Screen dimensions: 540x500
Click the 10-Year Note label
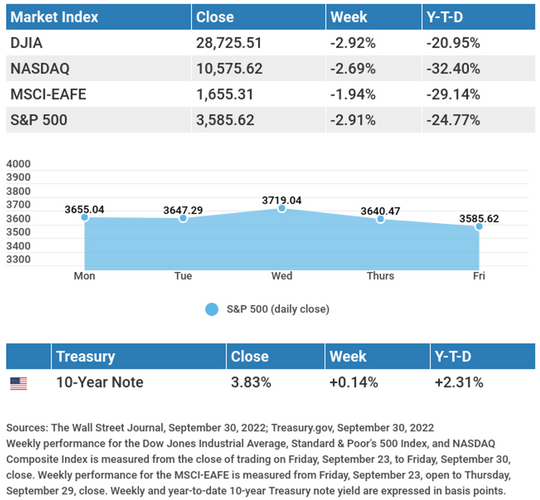click(x=100, y=382)
